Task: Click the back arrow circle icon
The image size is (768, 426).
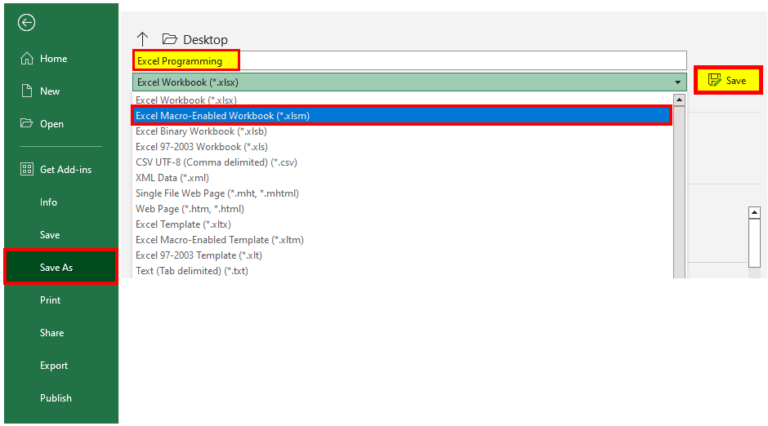Action: click(26, 22)
